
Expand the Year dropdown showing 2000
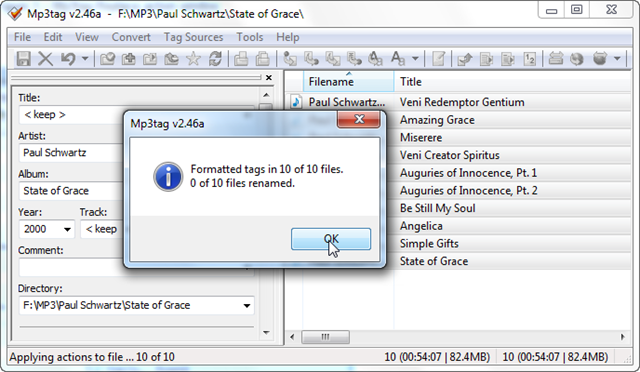pyautogui.click(x=67, y=229)
